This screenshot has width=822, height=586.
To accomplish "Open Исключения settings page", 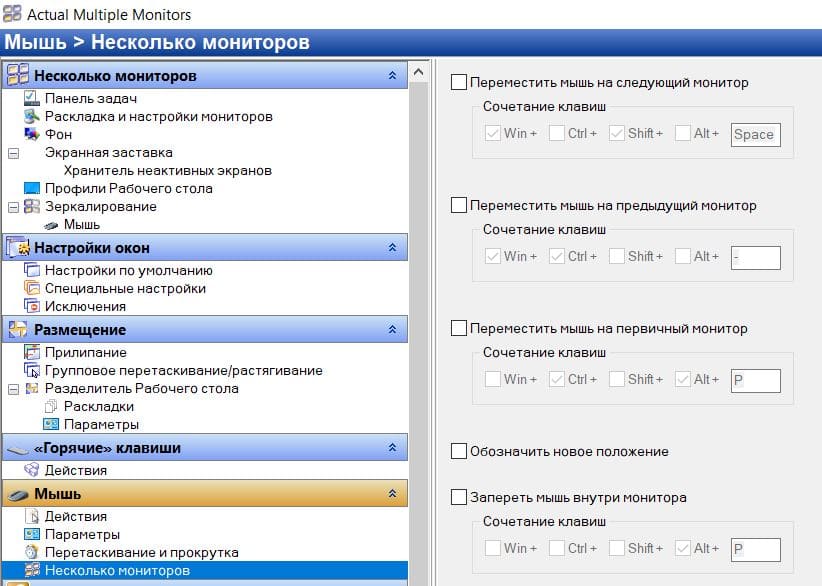I will pyautogui.click(x=85, y=306).
